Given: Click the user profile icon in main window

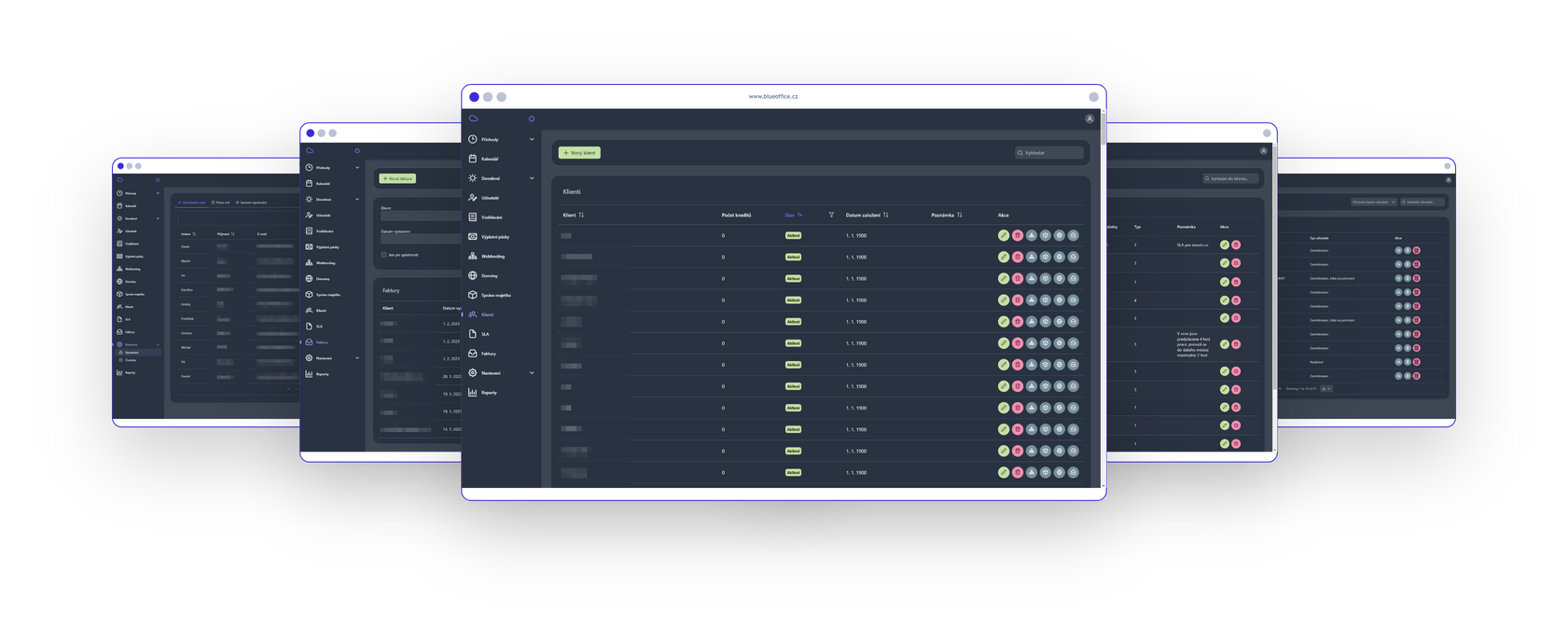Looking at the screenshot, I should click(1089, 119).
